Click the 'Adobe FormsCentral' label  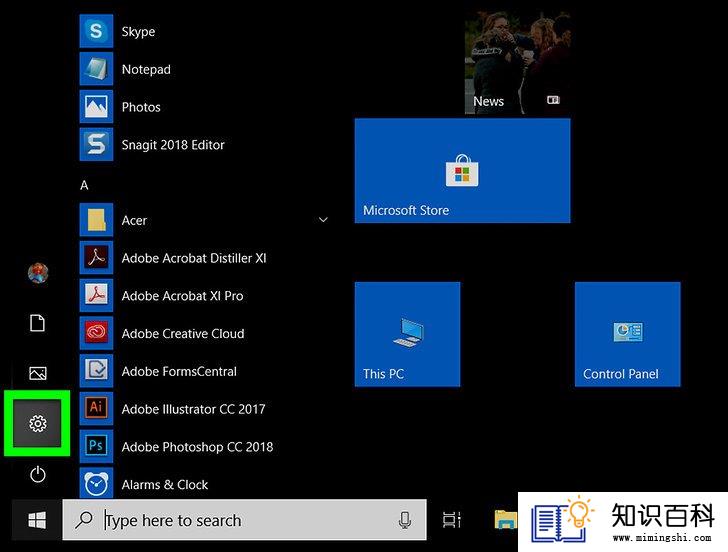click(x=179, y=371)
